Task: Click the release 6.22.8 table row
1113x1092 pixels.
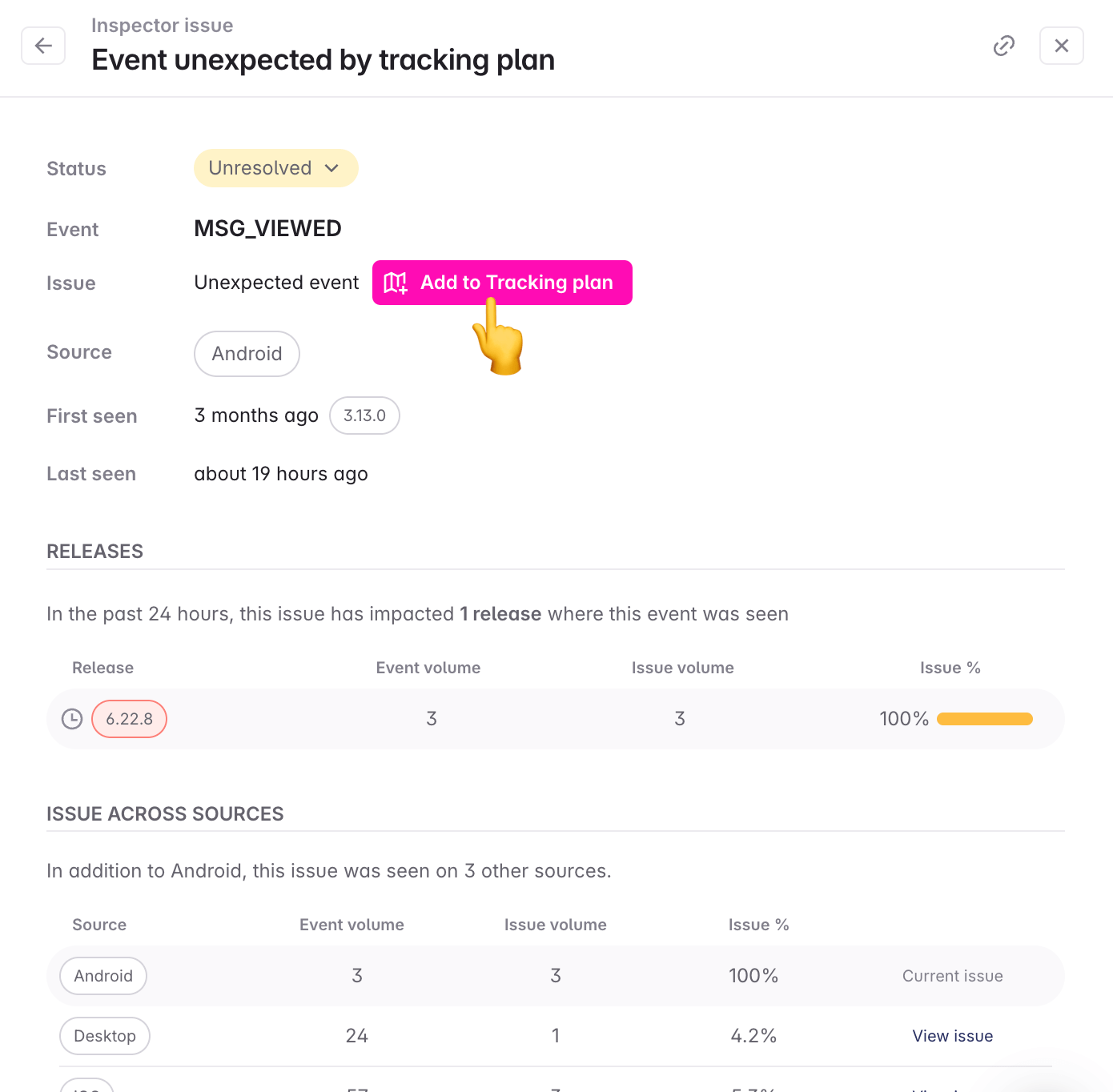Action: (556, 718)
